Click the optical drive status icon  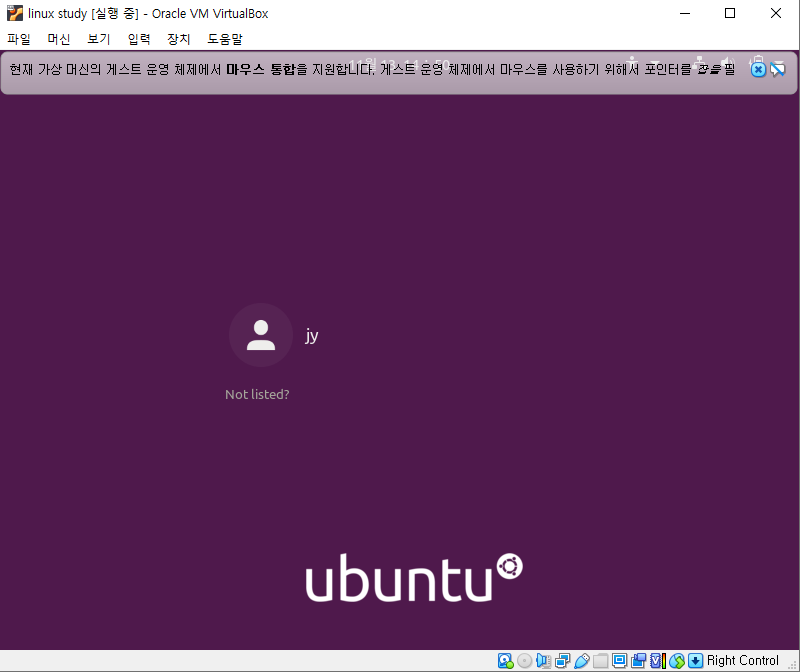[x=524, y=661]
